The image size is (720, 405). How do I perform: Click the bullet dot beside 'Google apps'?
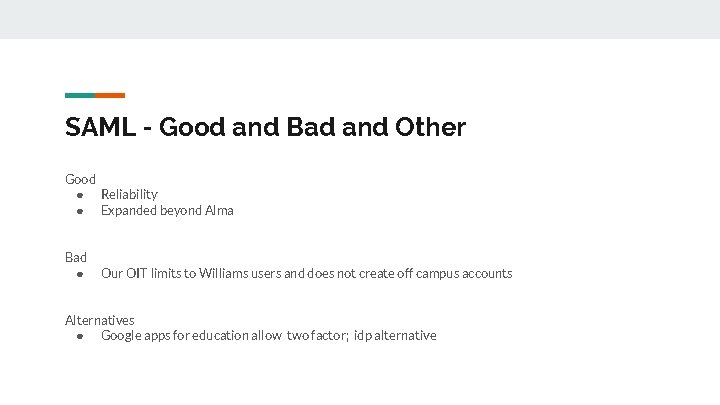[x=80, y=336]
